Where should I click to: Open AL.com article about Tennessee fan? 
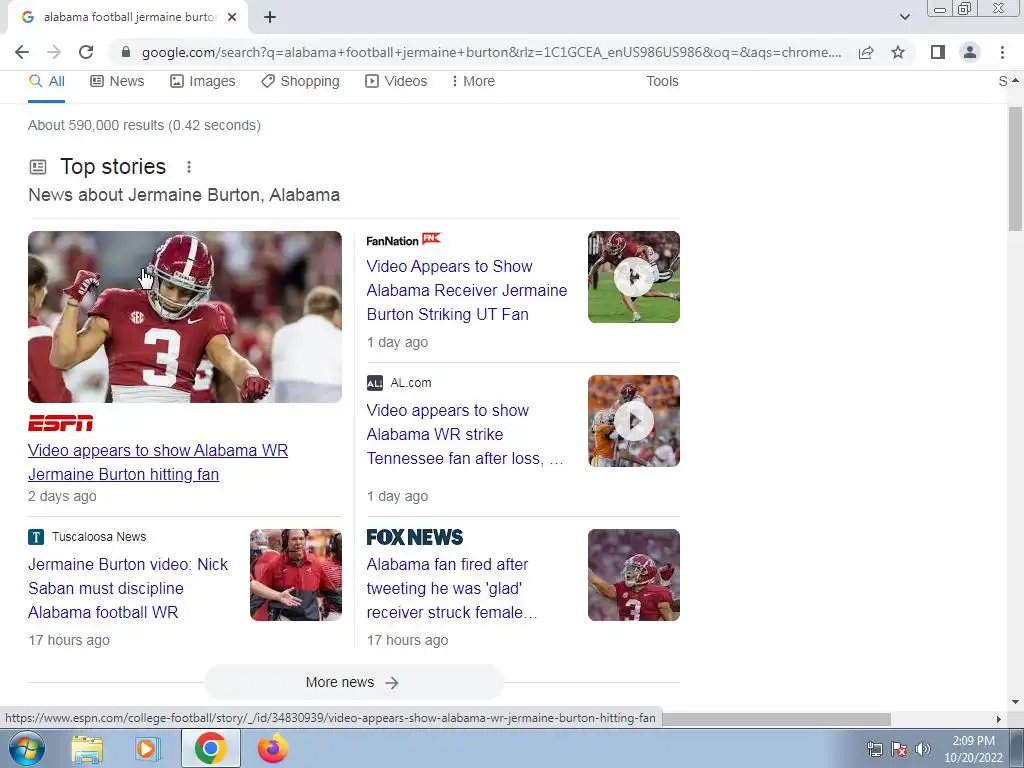pos(465,434)
